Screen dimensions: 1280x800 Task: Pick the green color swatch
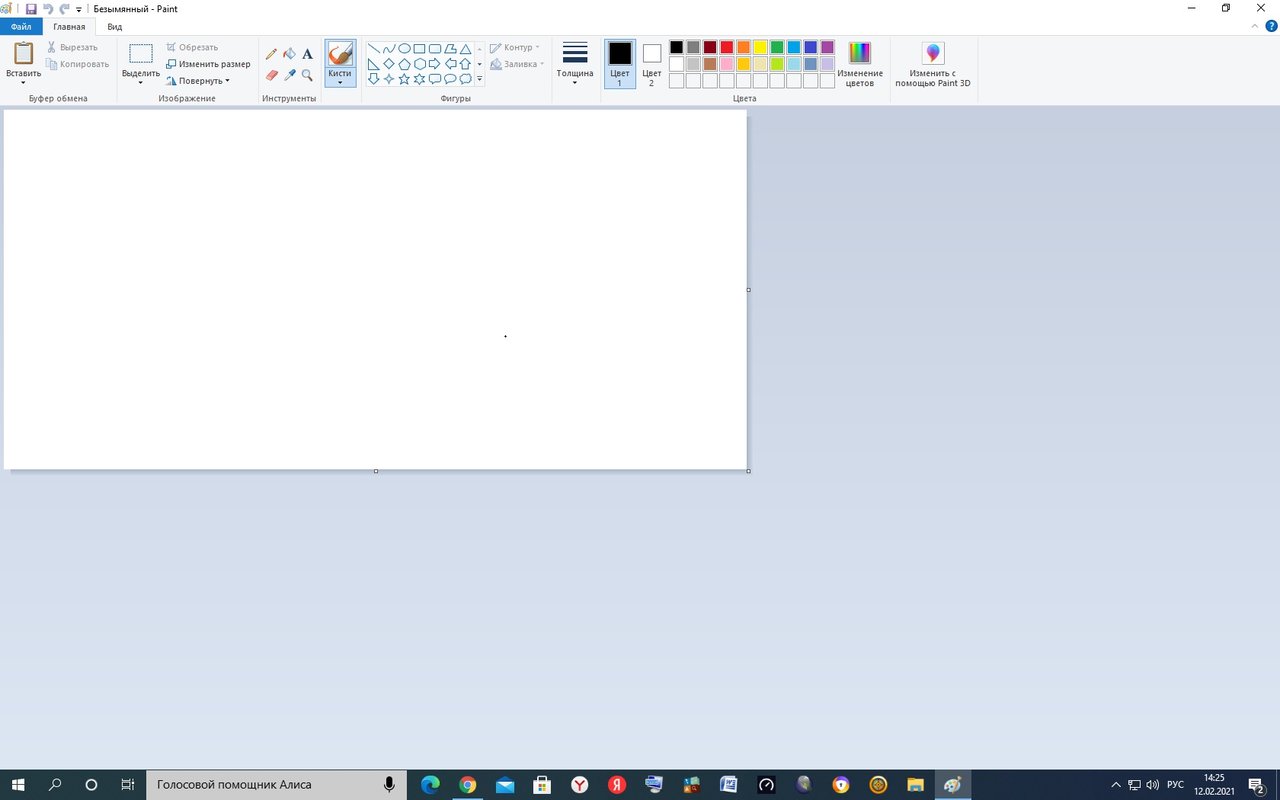tap(777, 47)
